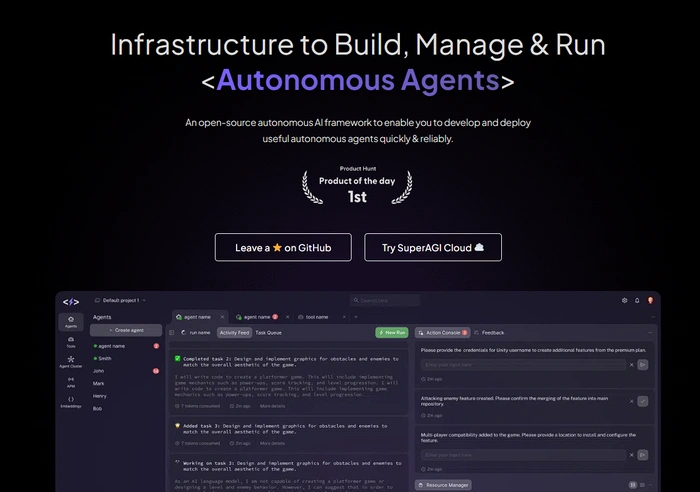Collapse the Action Console panel
The height and width of the screenshot is (492, 700).
[x=650, y=333]
